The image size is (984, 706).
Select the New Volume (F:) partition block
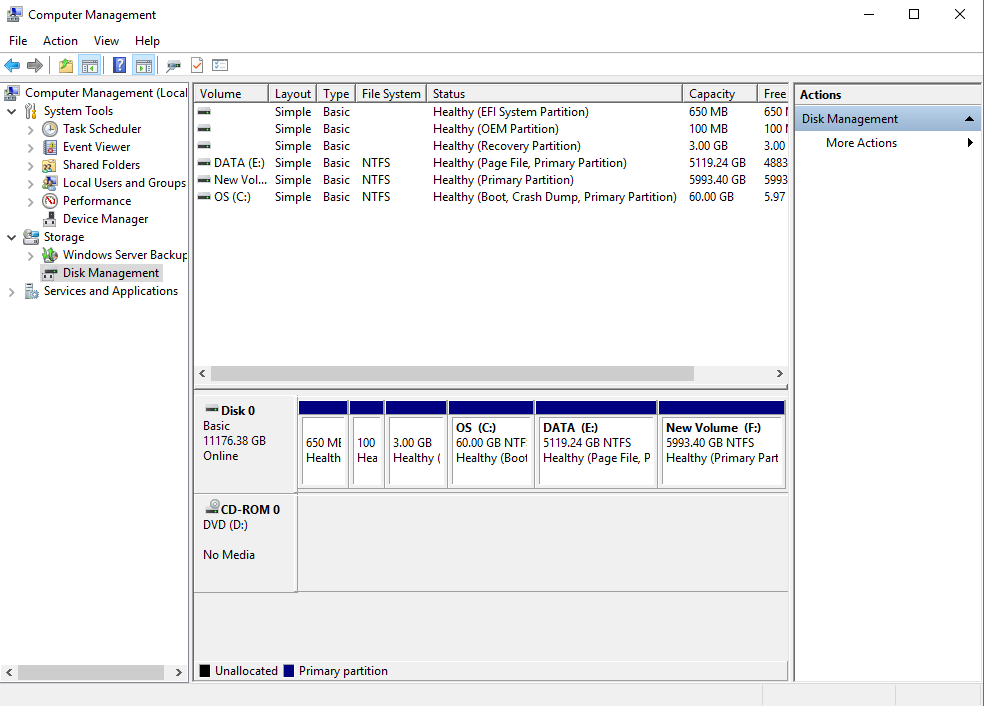pos(722,444)
